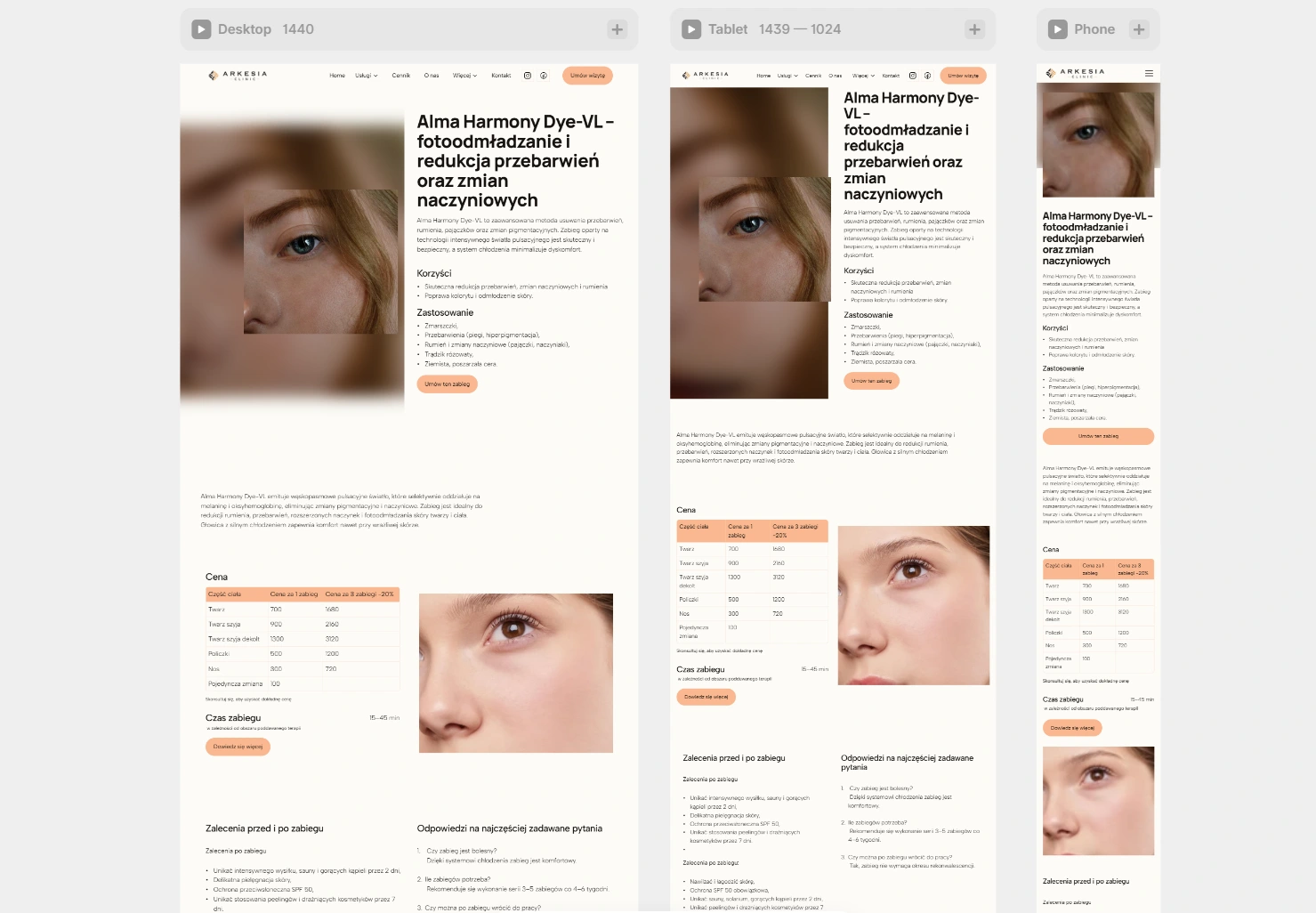
Task: Click the Tablet width range 1439 — 1024
Action: 800,29
